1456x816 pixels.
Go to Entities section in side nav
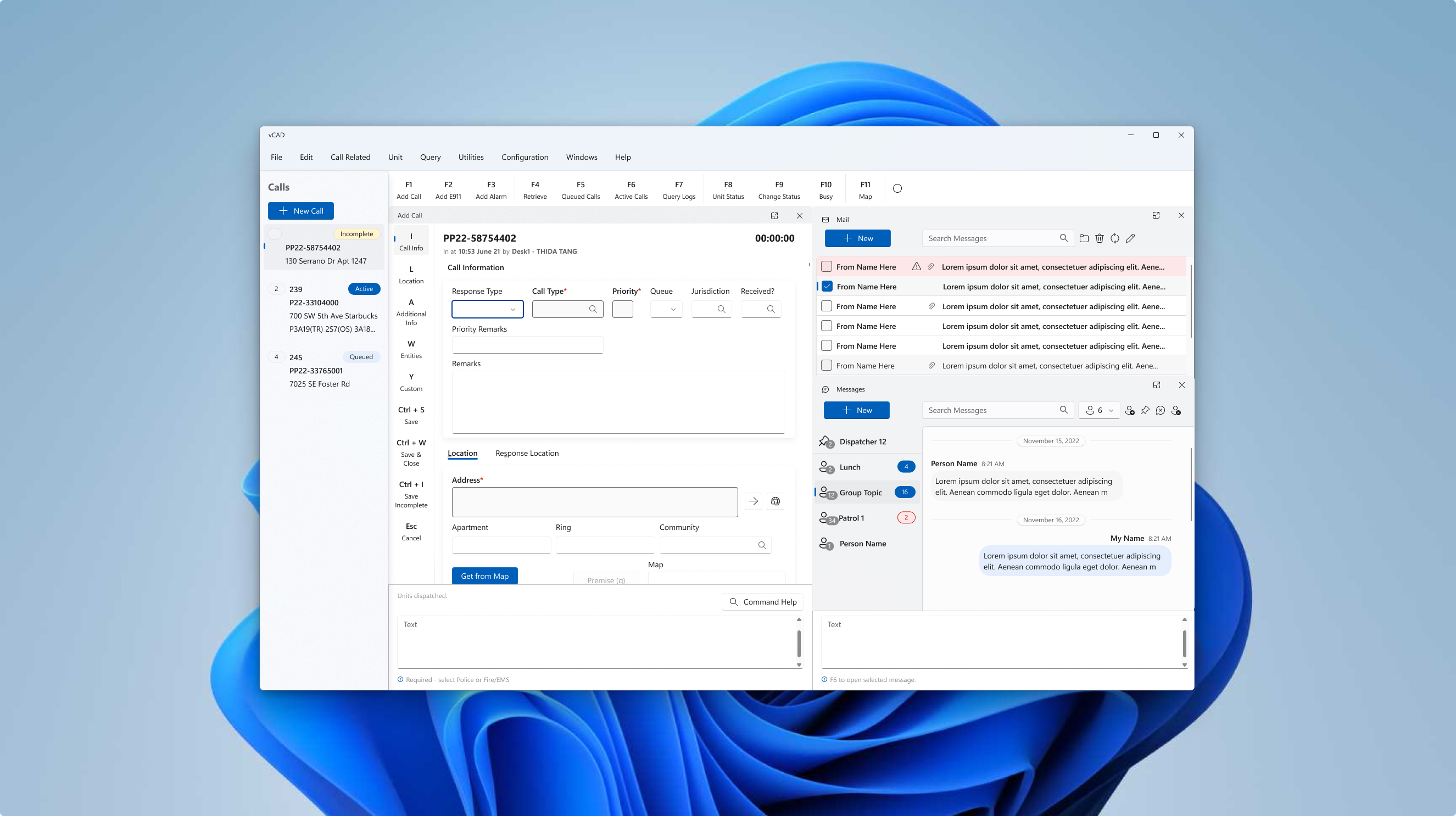[411, 350]
